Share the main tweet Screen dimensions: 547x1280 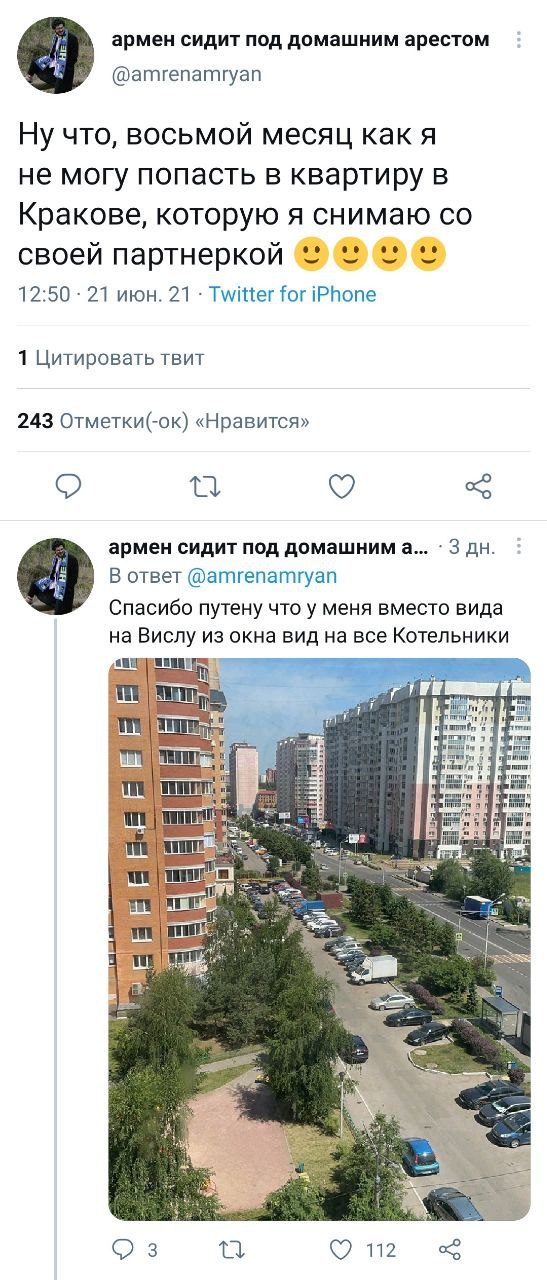[x=479, y=487]
